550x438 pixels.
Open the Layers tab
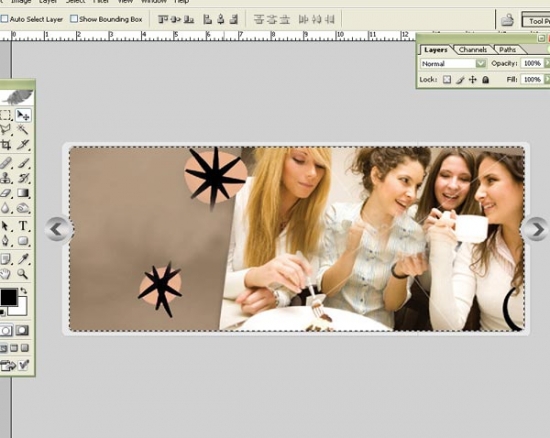pyautogui.click(x=436, y=49)
